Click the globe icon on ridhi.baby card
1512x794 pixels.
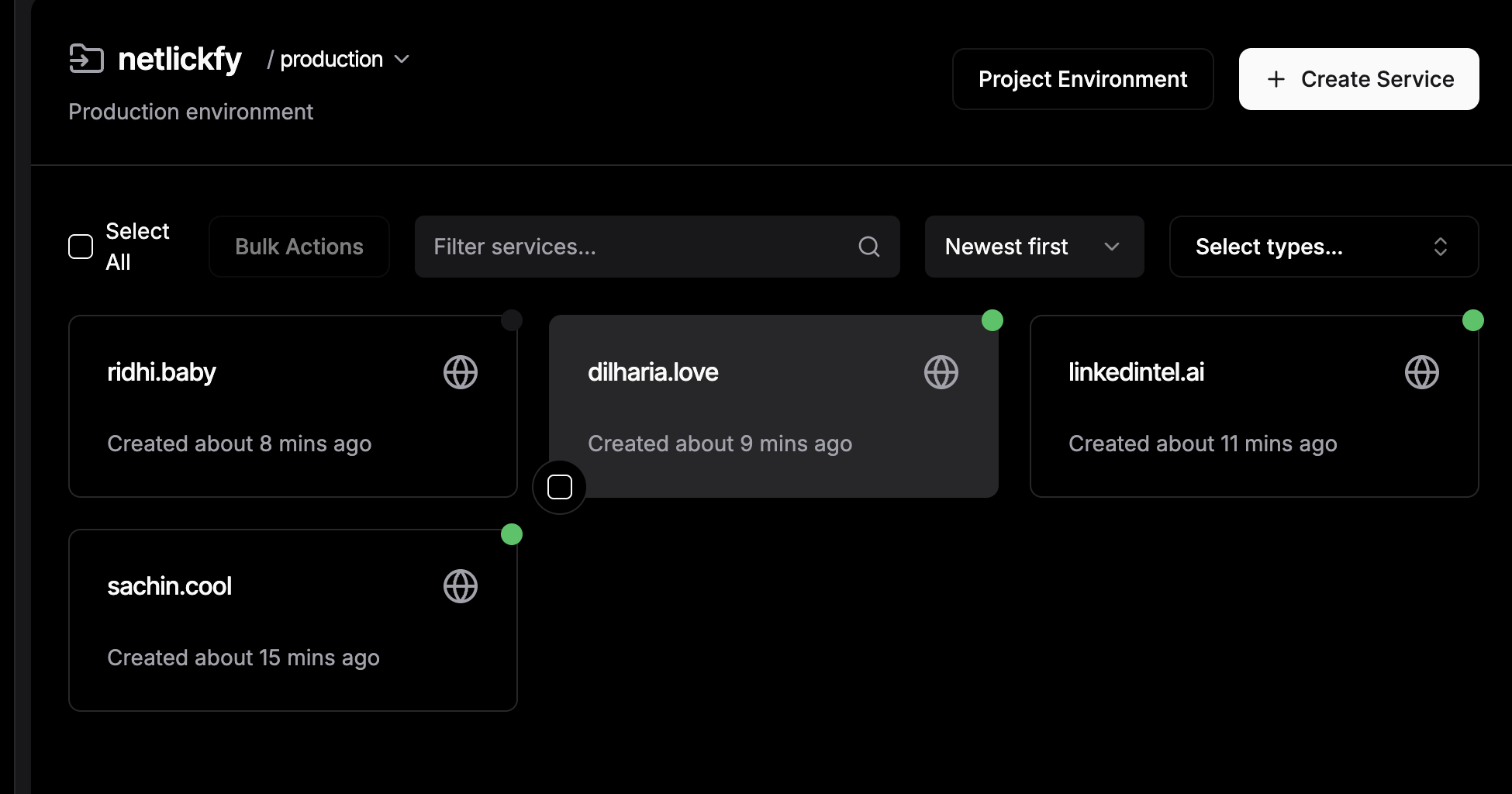(x=460, y=372)
